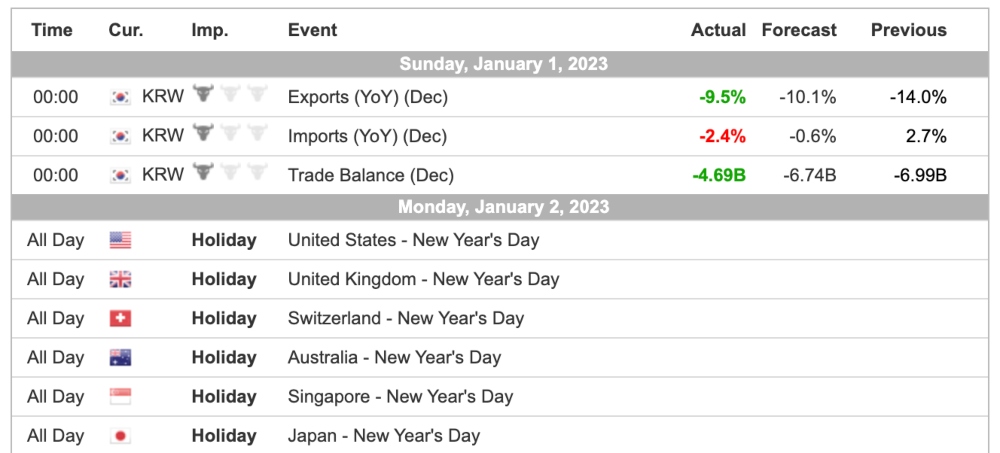1000x453 pixels.
Task: Open the Imports (YoY) (Dec) event
Action: (x=367, y=136)
